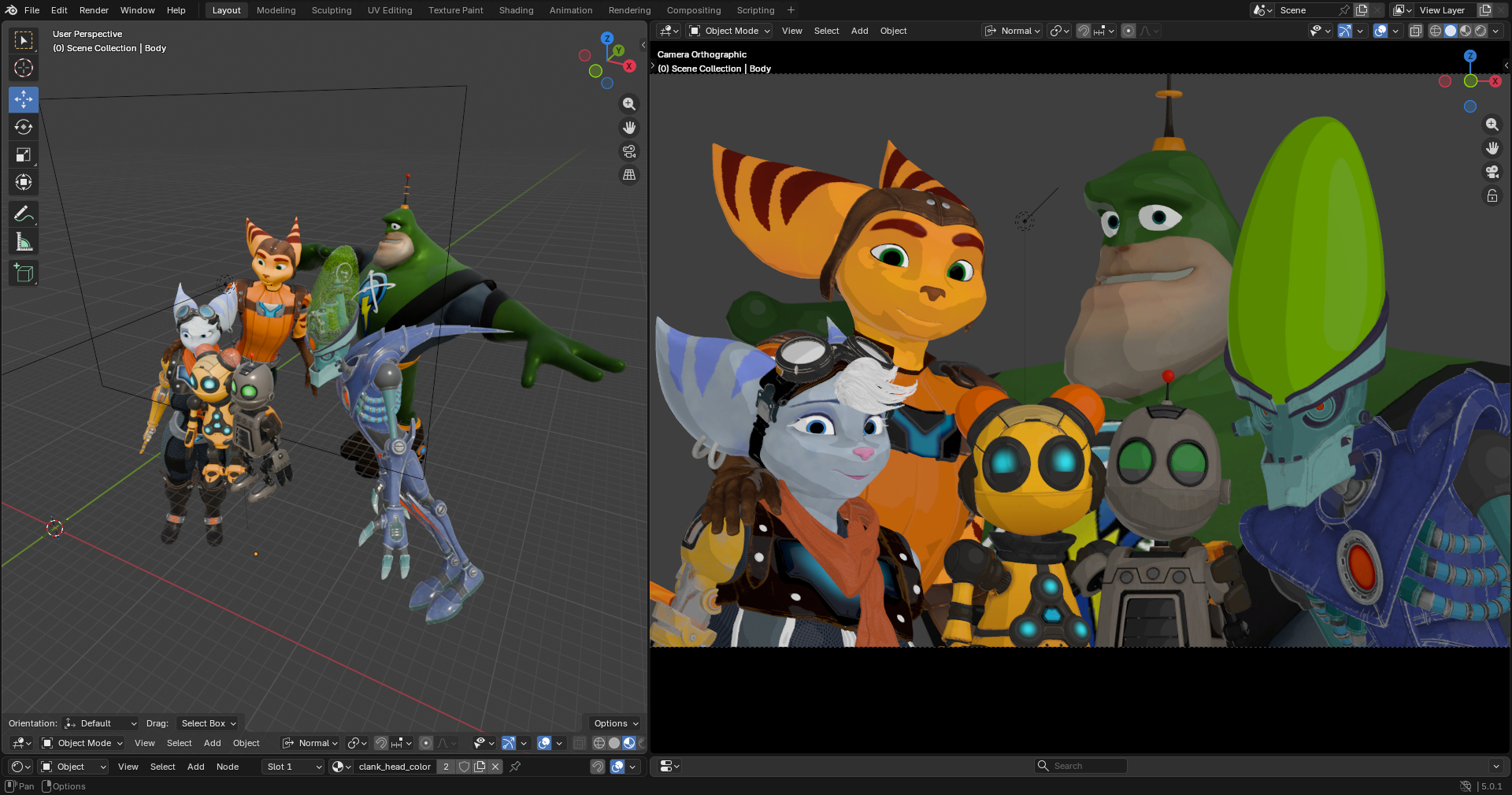Select the Cursor tool
Viewport: 1512px width, 795px height.
coord(24,68)
